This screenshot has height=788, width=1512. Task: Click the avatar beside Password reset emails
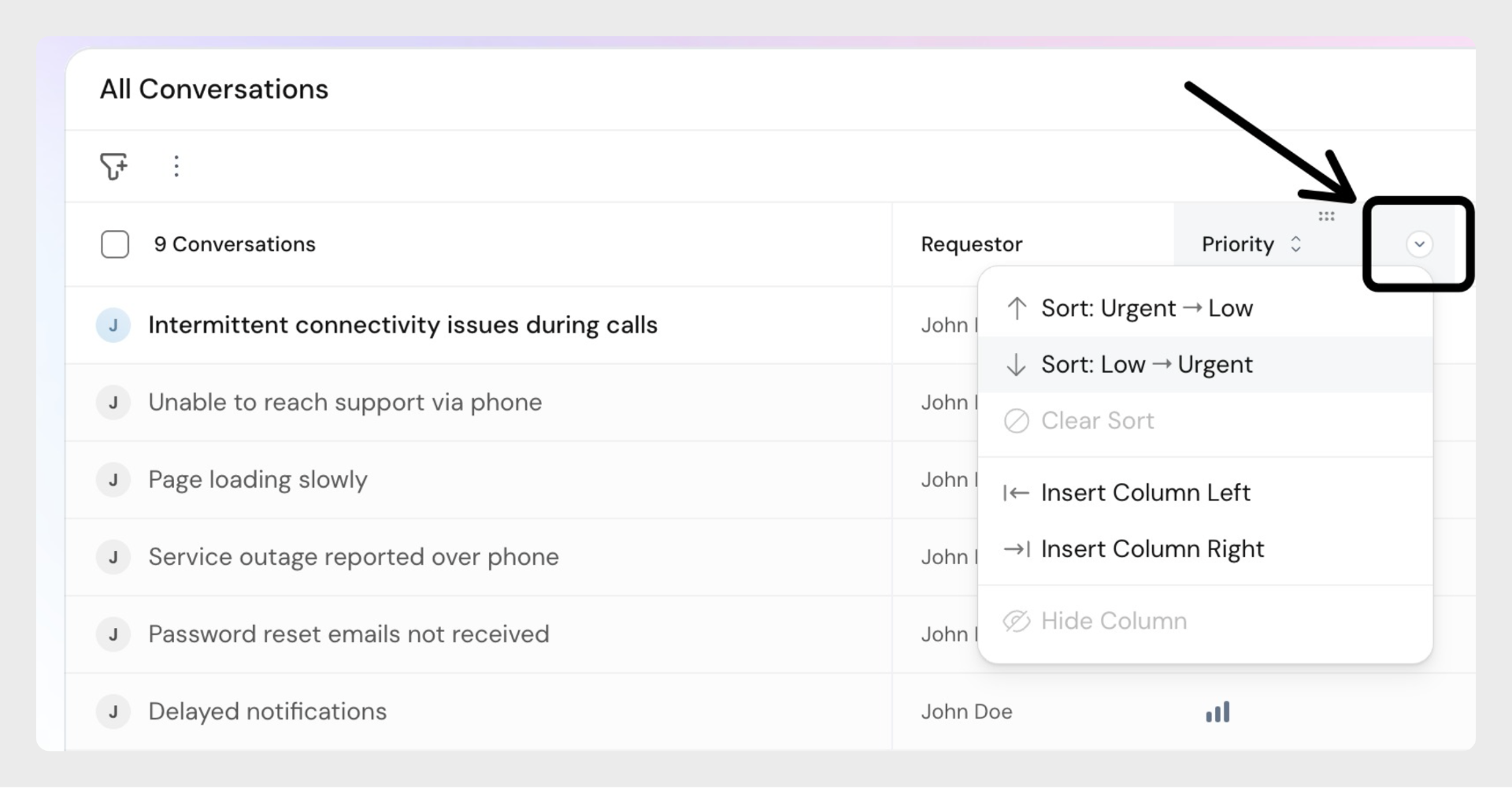click(113, 634)
